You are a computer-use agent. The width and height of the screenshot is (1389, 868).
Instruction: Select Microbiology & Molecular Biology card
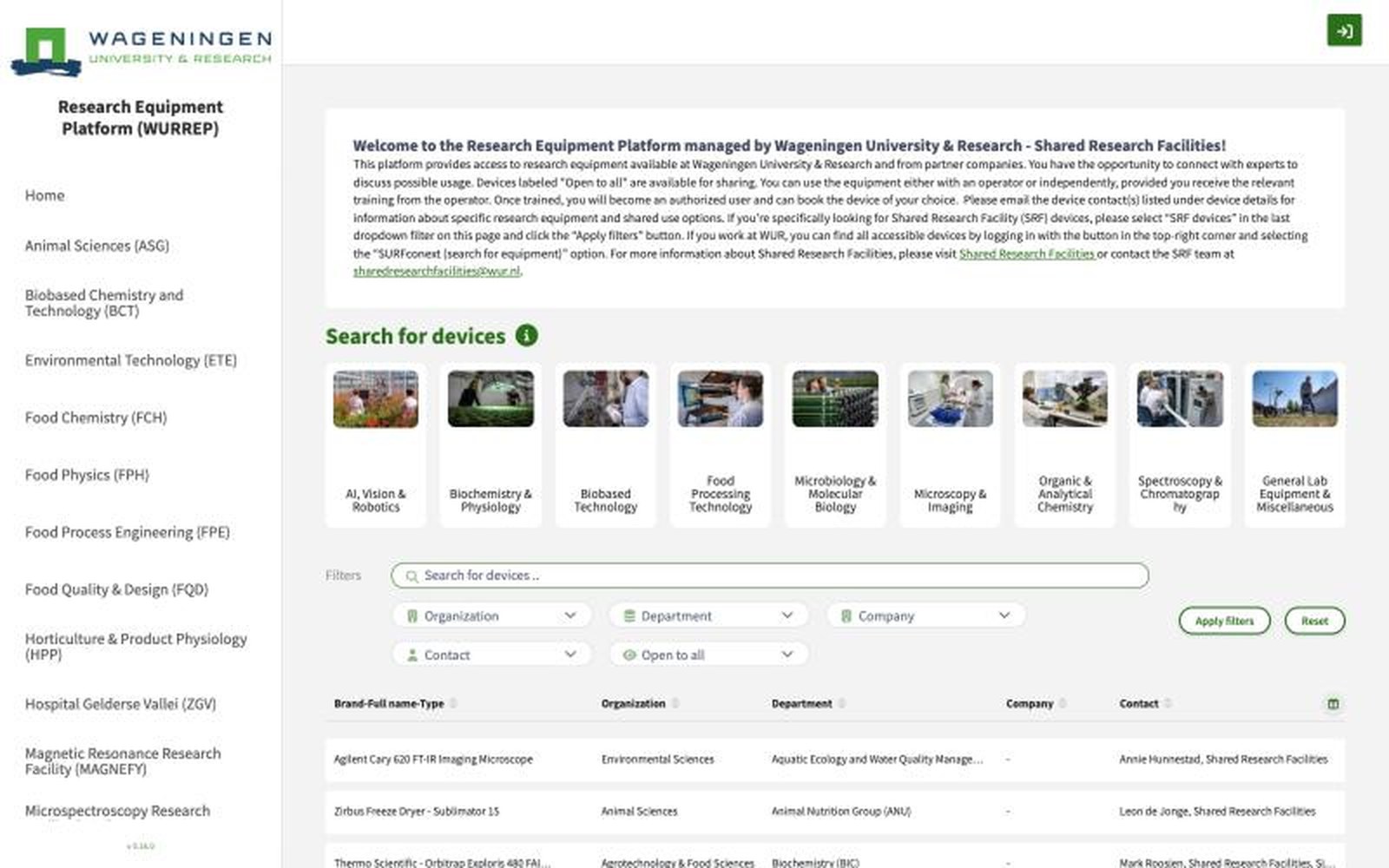[x=835, y=445]
